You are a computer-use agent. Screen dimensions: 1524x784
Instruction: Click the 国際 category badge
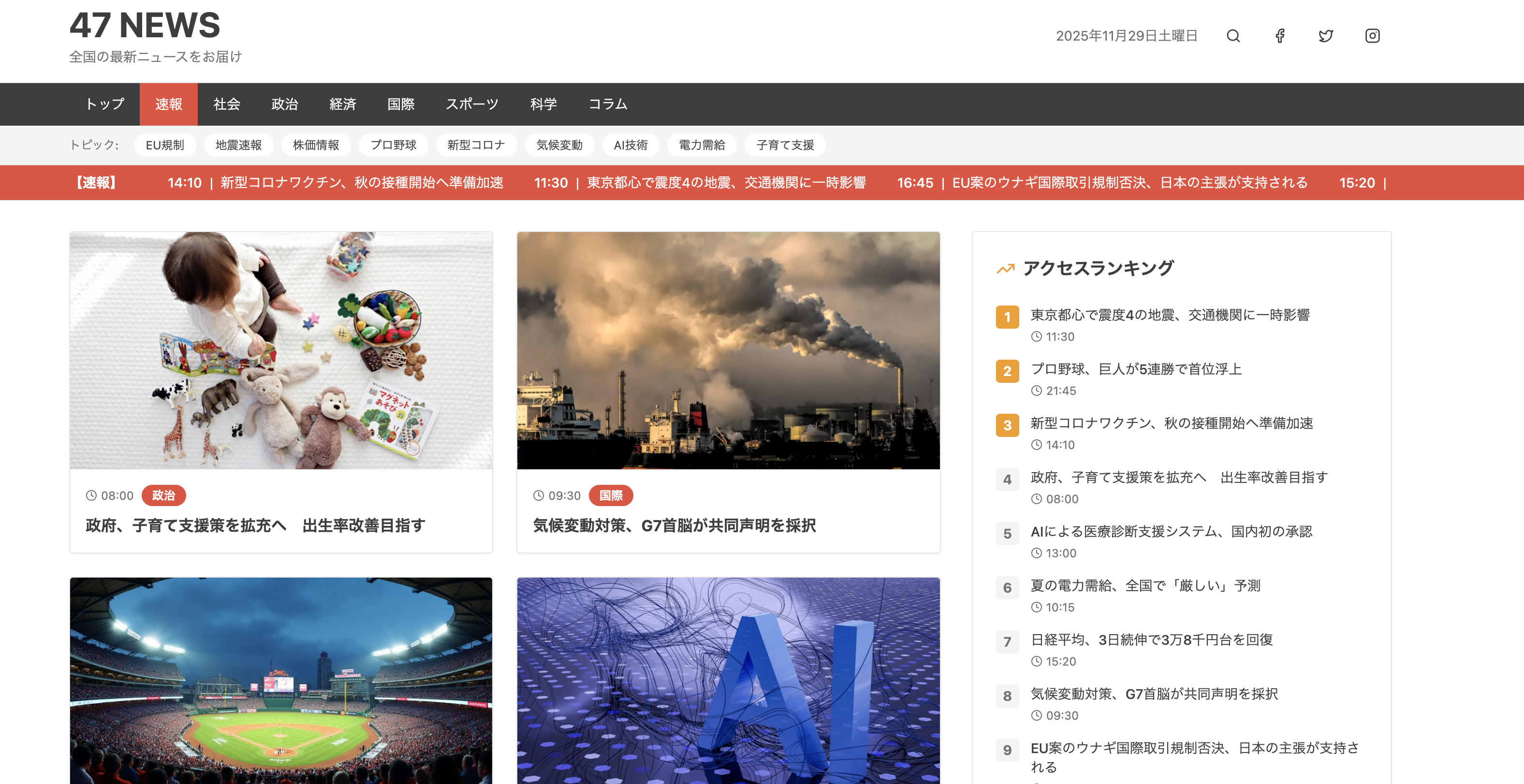pyautogui.click(x=612, y=495)
